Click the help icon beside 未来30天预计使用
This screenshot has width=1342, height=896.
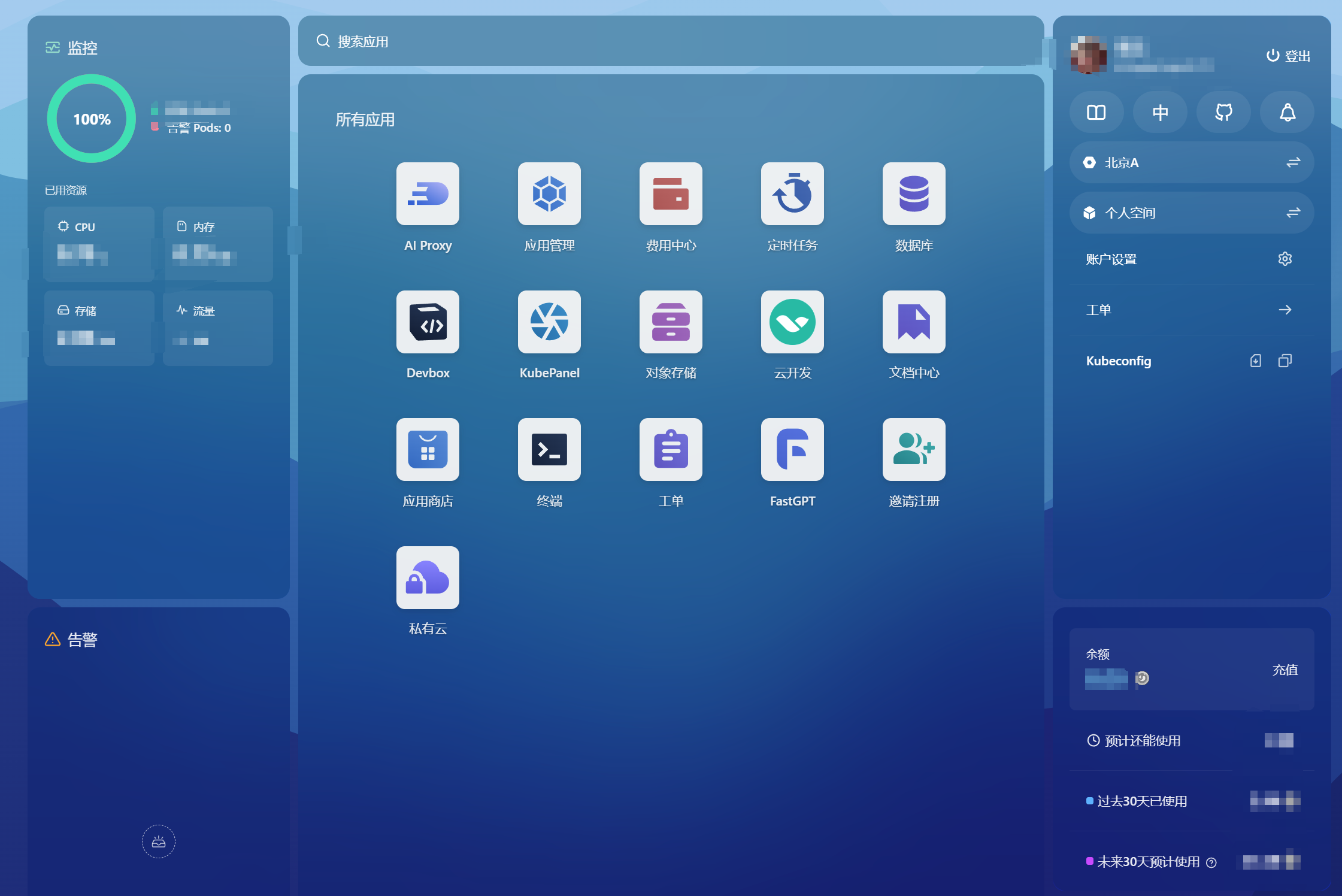click(x=1211, y=862)
